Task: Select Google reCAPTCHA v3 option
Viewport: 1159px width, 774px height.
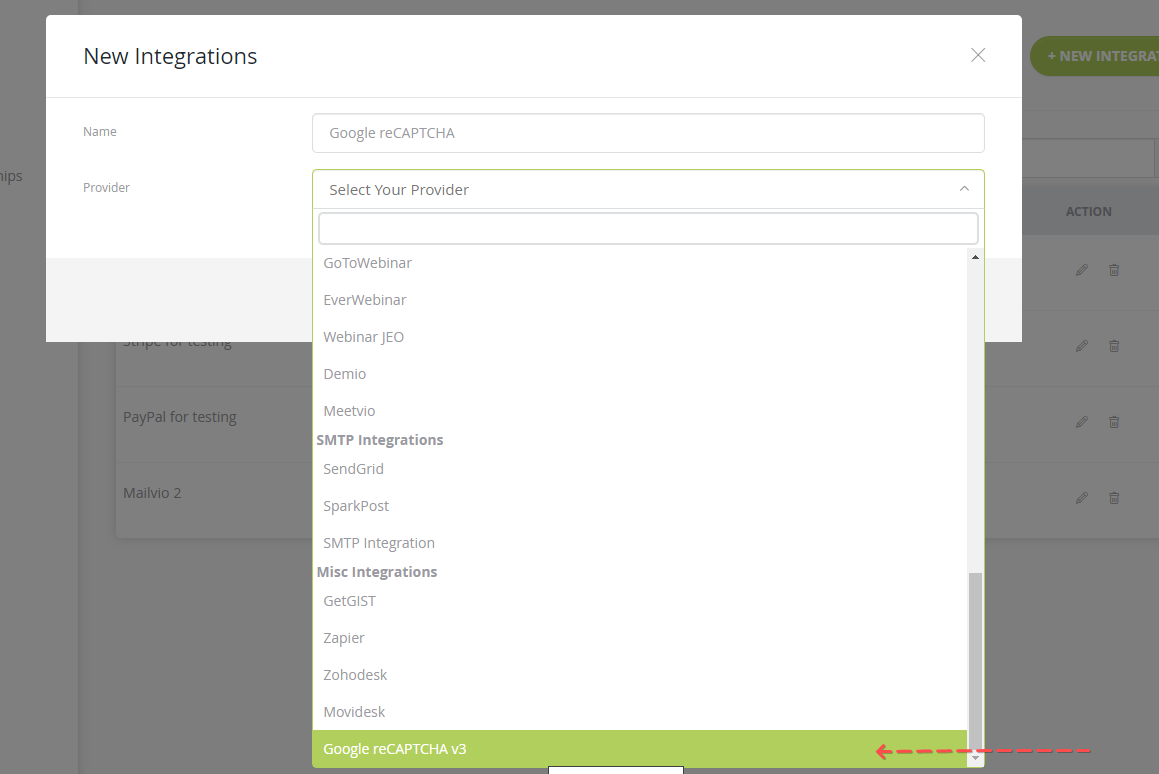Action: tap(640, 749)
